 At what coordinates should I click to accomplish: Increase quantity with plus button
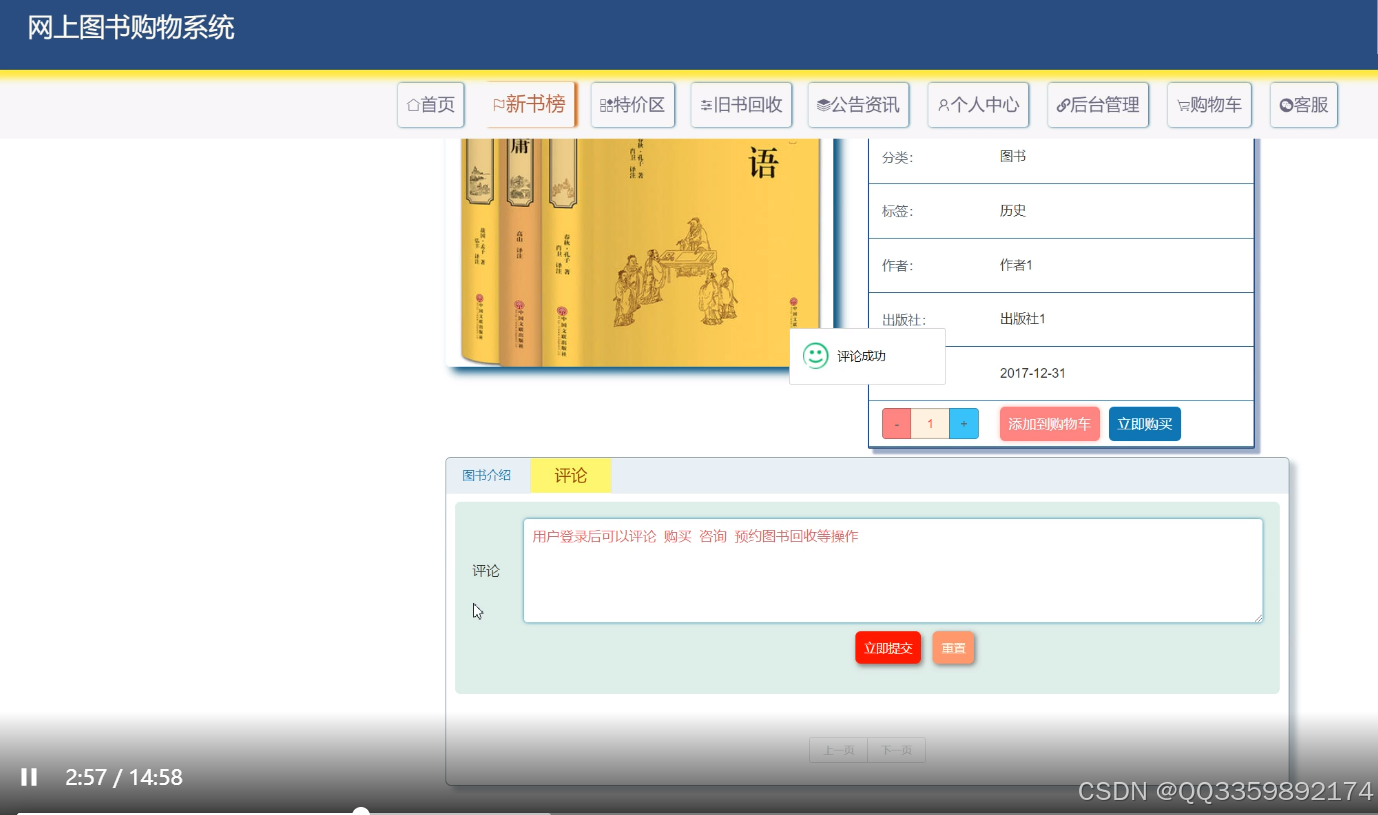[x=964, y=424]
